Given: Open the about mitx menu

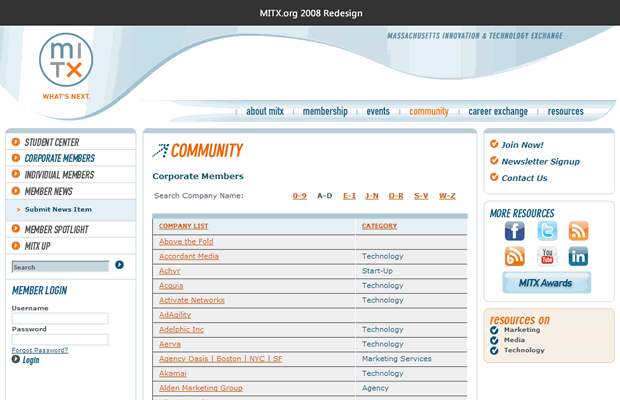Looking at the screenshot, I should 265,111.
